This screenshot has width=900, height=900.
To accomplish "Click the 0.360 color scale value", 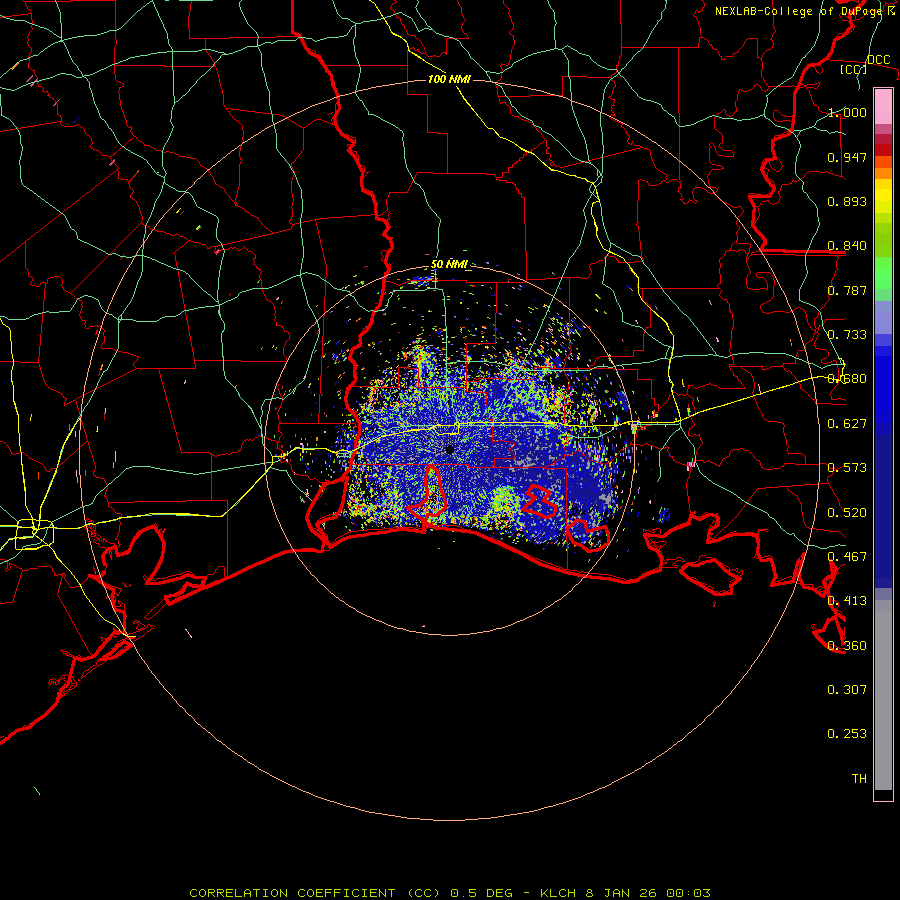I will 847,646.
